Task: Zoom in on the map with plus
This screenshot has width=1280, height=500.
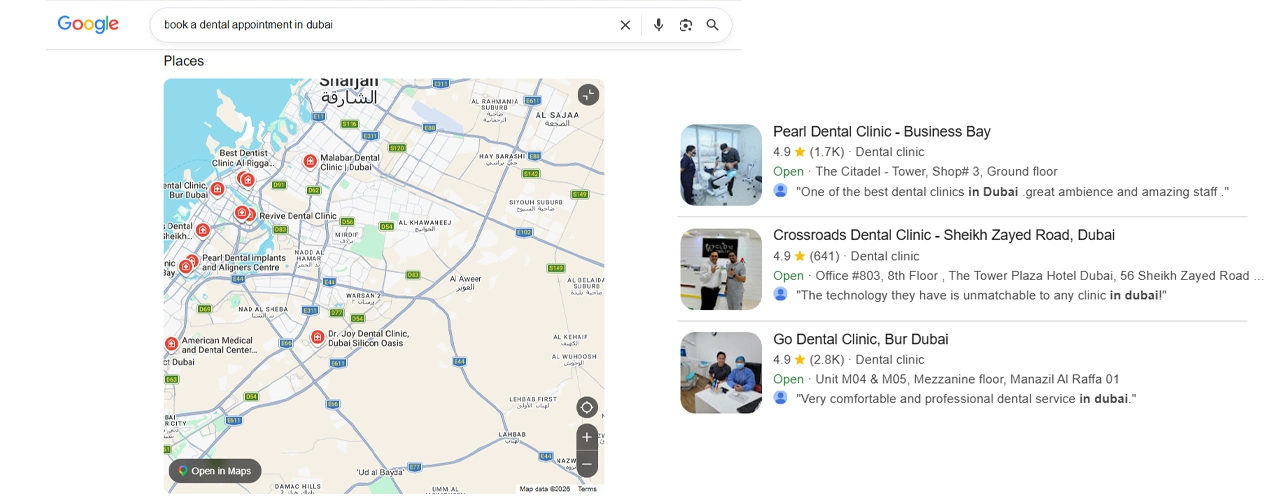Action: (x=587, y=438)
